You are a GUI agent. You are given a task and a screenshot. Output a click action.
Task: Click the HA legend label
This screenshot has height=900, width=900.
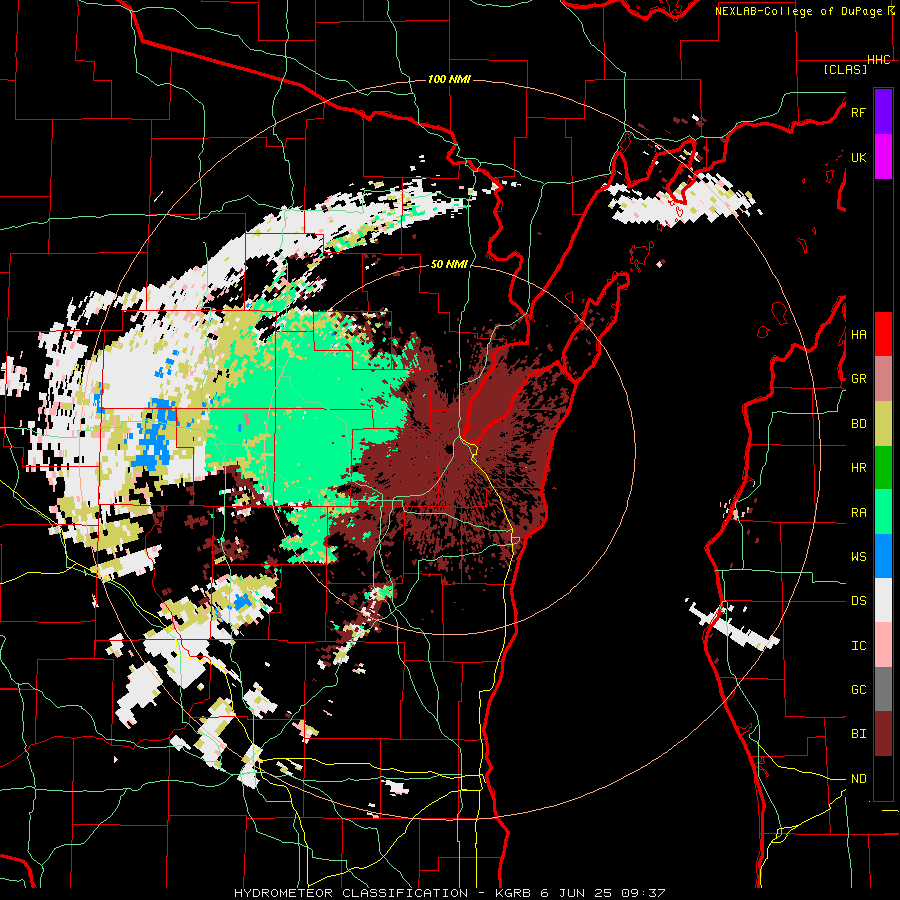pyautogui.click(x=859, y=335)
